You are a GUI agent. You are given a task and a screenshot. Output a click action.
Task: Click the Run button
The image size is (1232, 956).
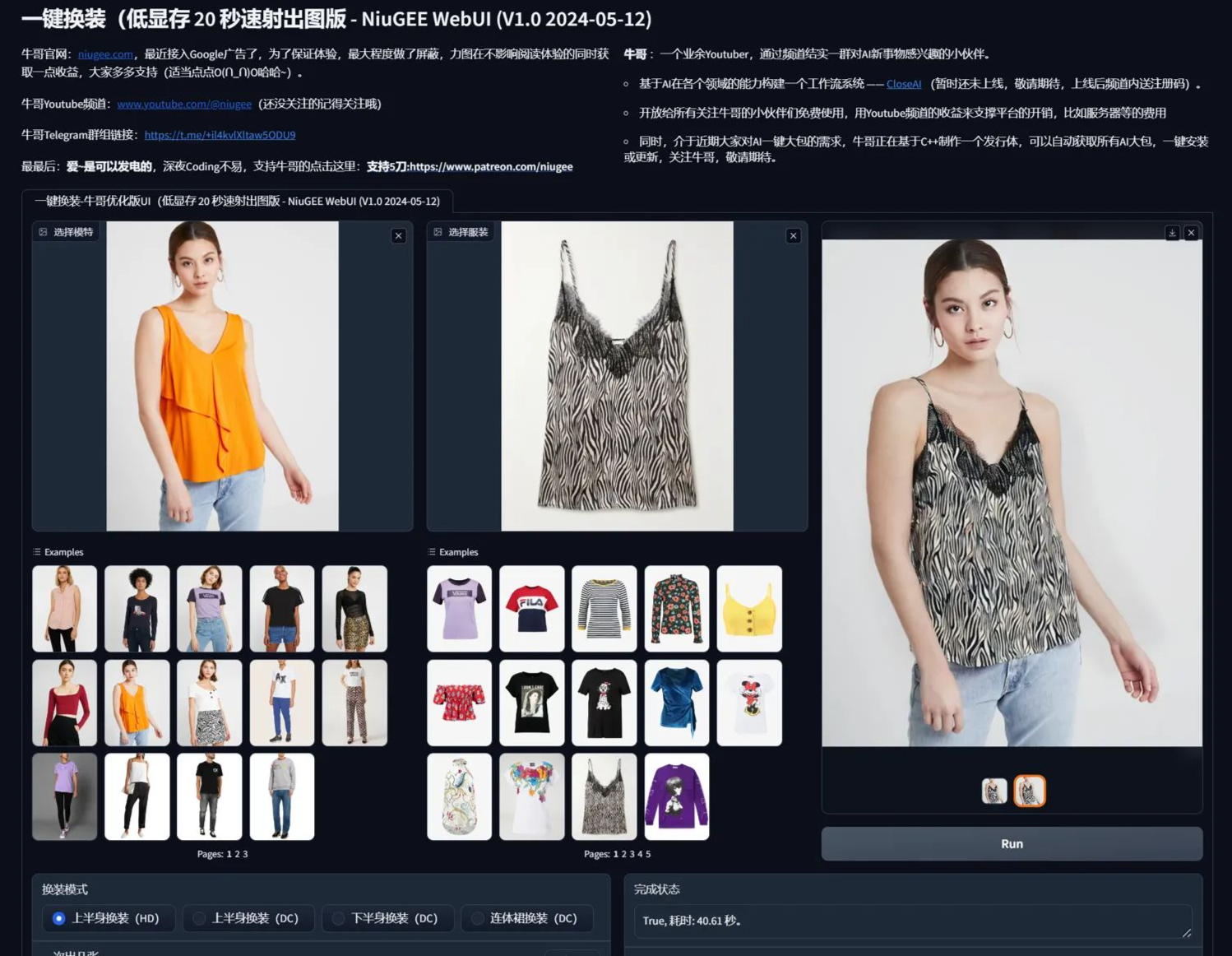pyautogui.click(x=1012, y=843)
